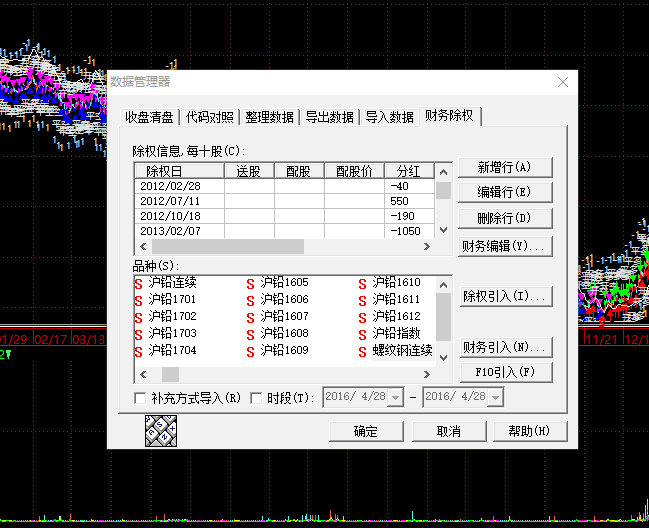Click the 取消 button
Image resolution: width=649 pixels, height=528 pixels.
click(x=449, y=432)
